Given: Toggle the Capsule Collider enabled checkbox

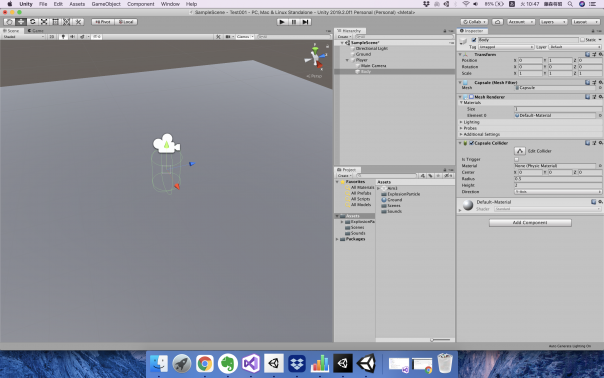Looking at the screenshot, I should point(471,143).
